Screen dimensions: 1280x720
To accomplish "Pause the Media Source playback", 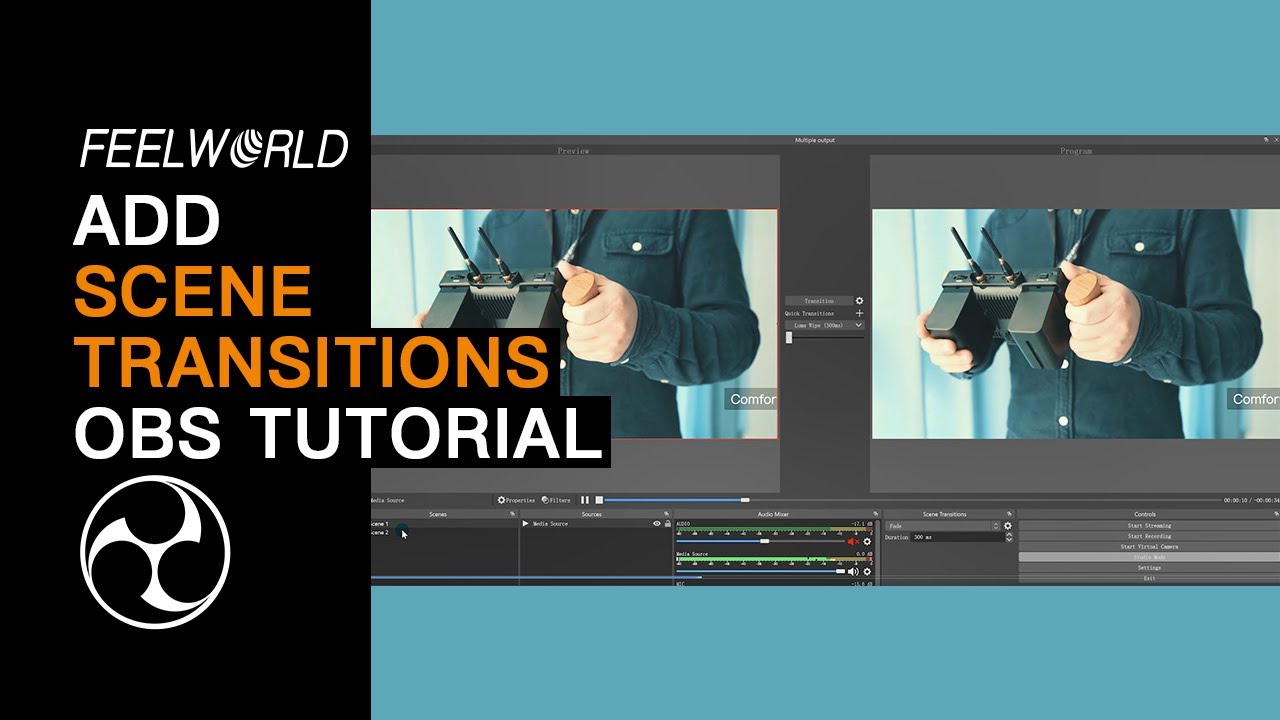I will click(585, 500).
